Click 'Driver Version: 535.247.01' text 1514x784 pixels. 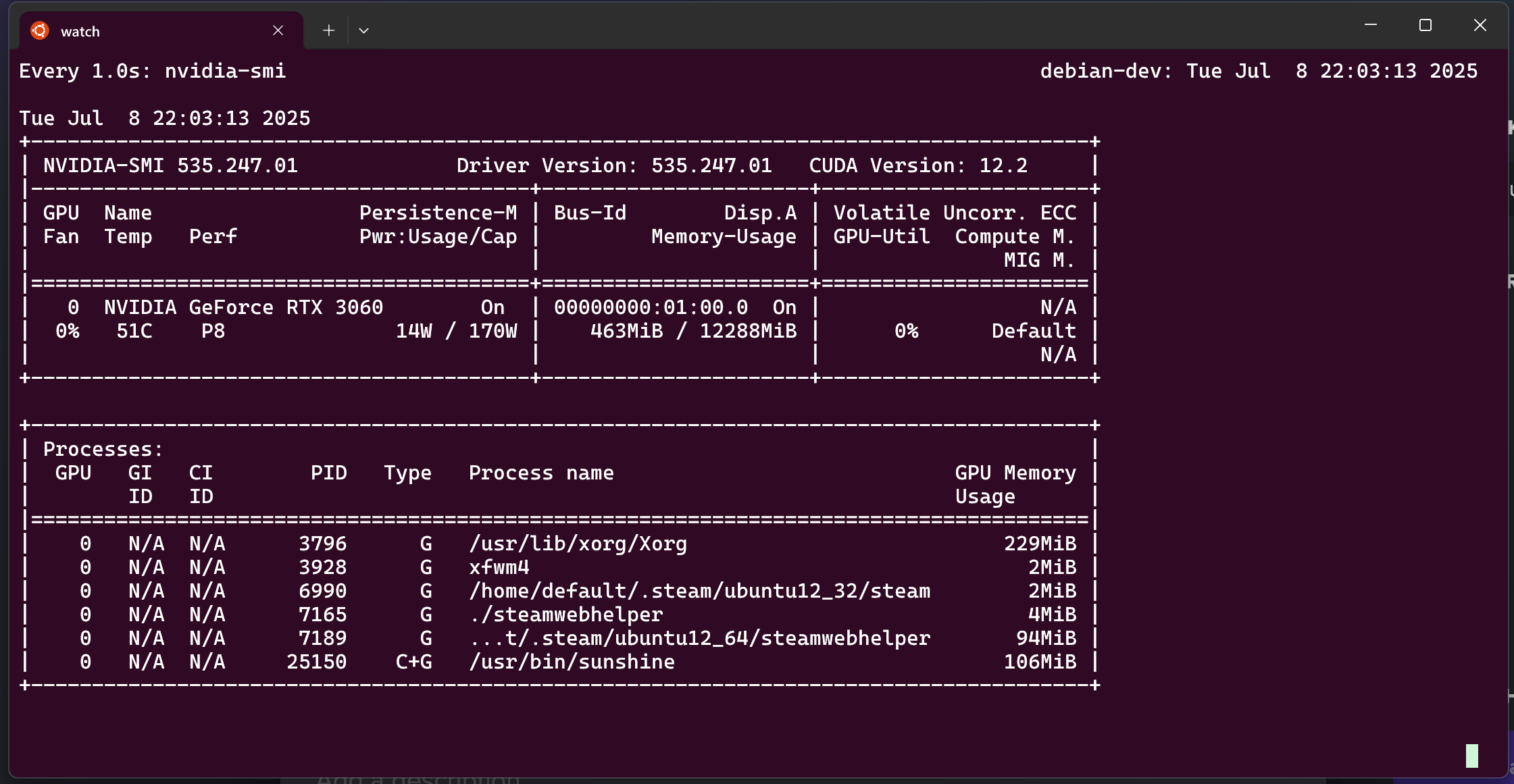614,165
